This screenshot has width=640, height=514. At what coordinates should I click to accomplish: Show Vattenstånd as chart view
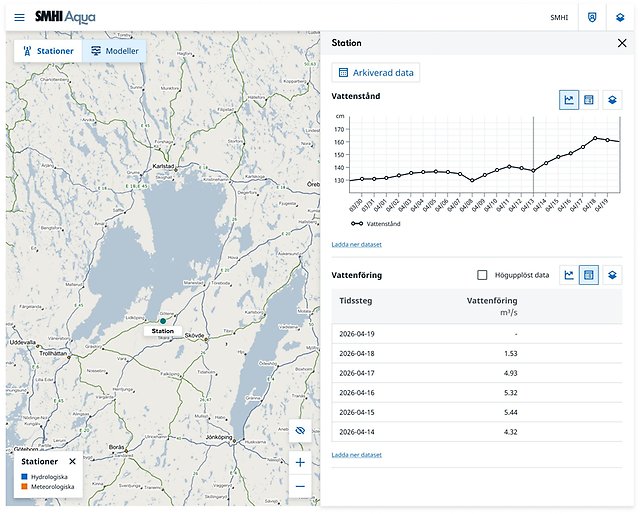[569, 100]
